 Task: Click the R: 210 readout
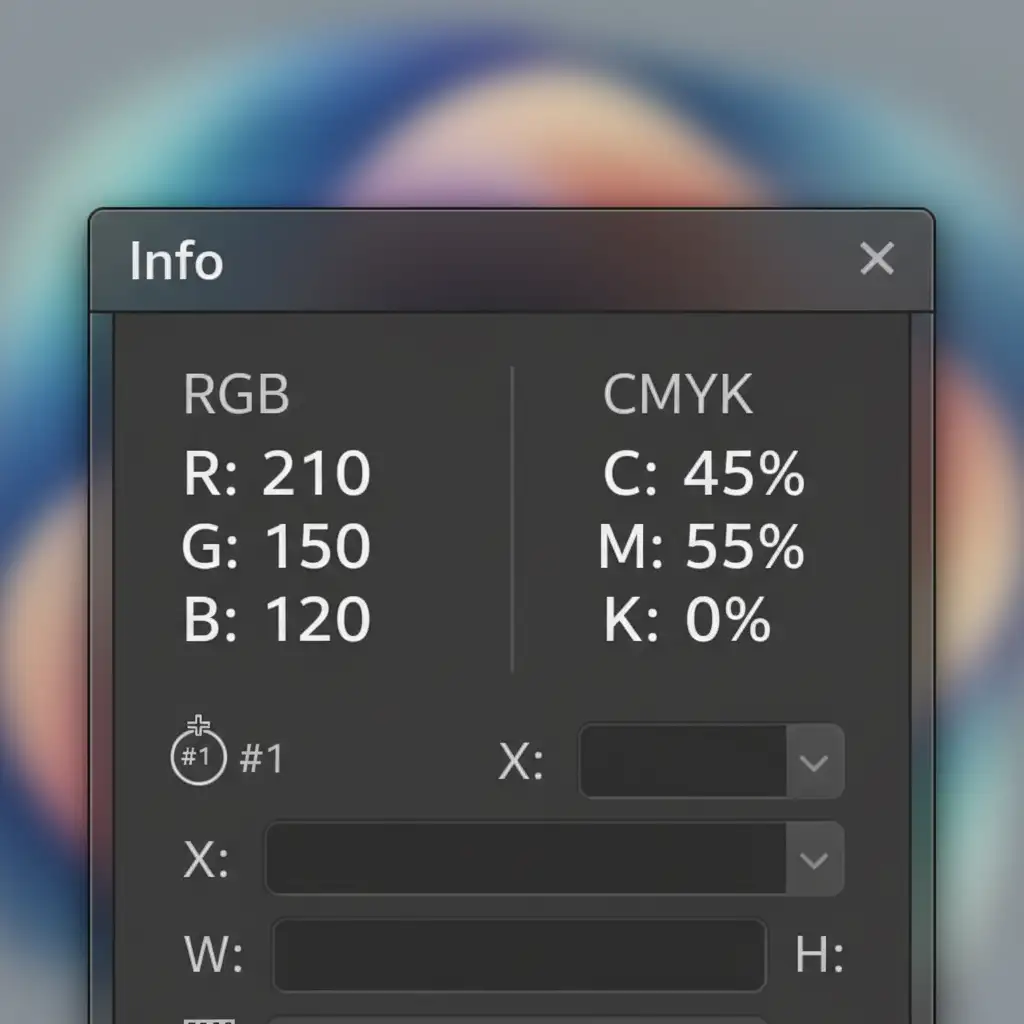coord(277,474)
